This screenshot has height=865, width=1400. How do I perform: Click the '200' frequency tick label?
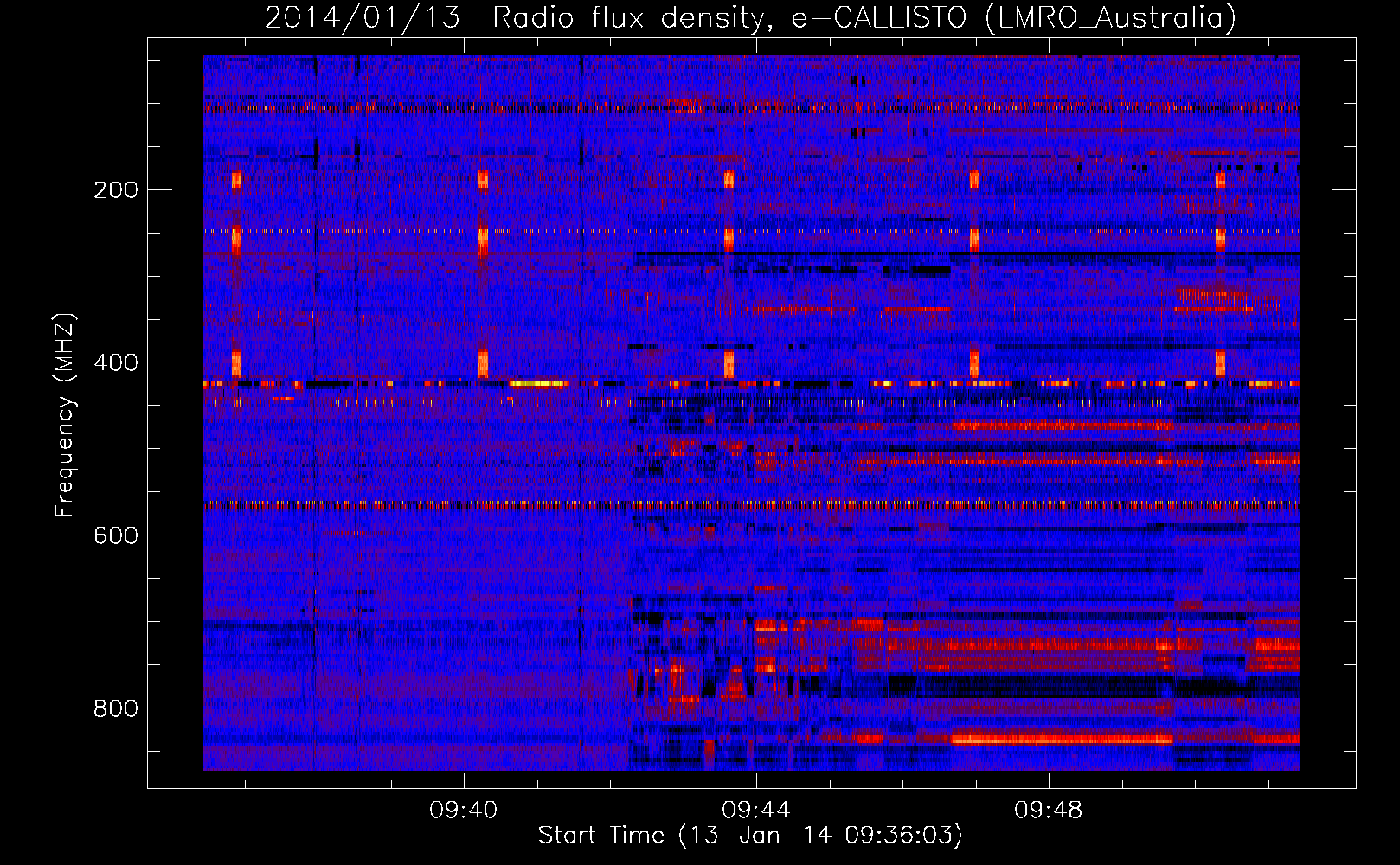click(116, 189)
